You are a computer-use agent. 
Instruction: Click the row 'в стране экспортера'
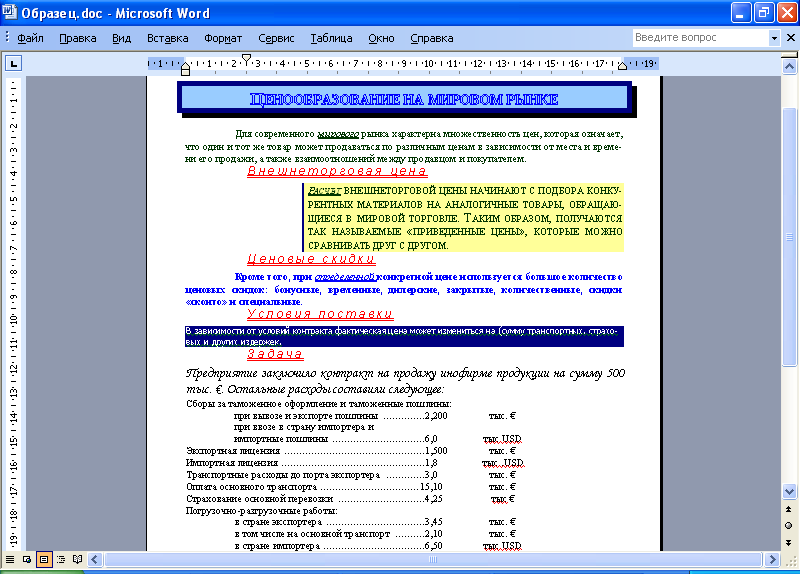tap(375, 522)
